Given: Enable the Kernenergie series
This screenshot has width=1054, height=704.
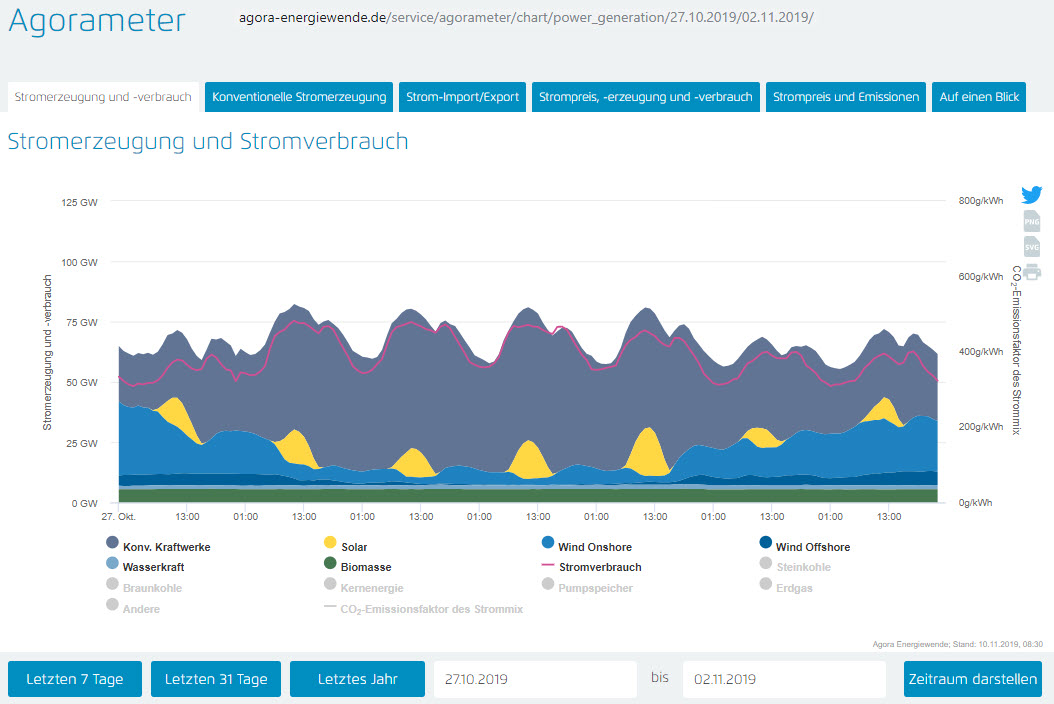Looking at the screenshot, I should 362,588.
